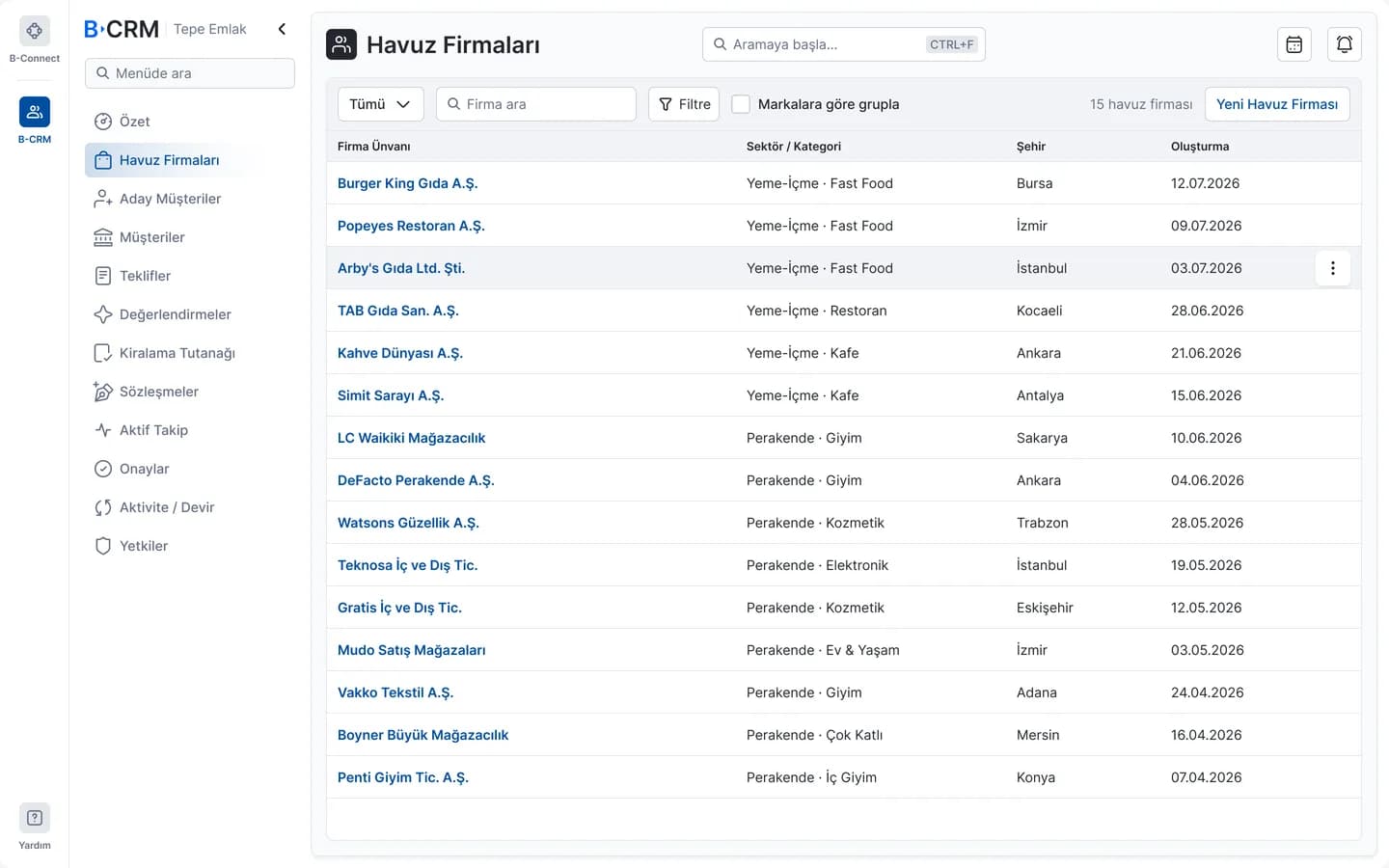
Task: Open the notifications bell icon
Action: [1345, 44]
